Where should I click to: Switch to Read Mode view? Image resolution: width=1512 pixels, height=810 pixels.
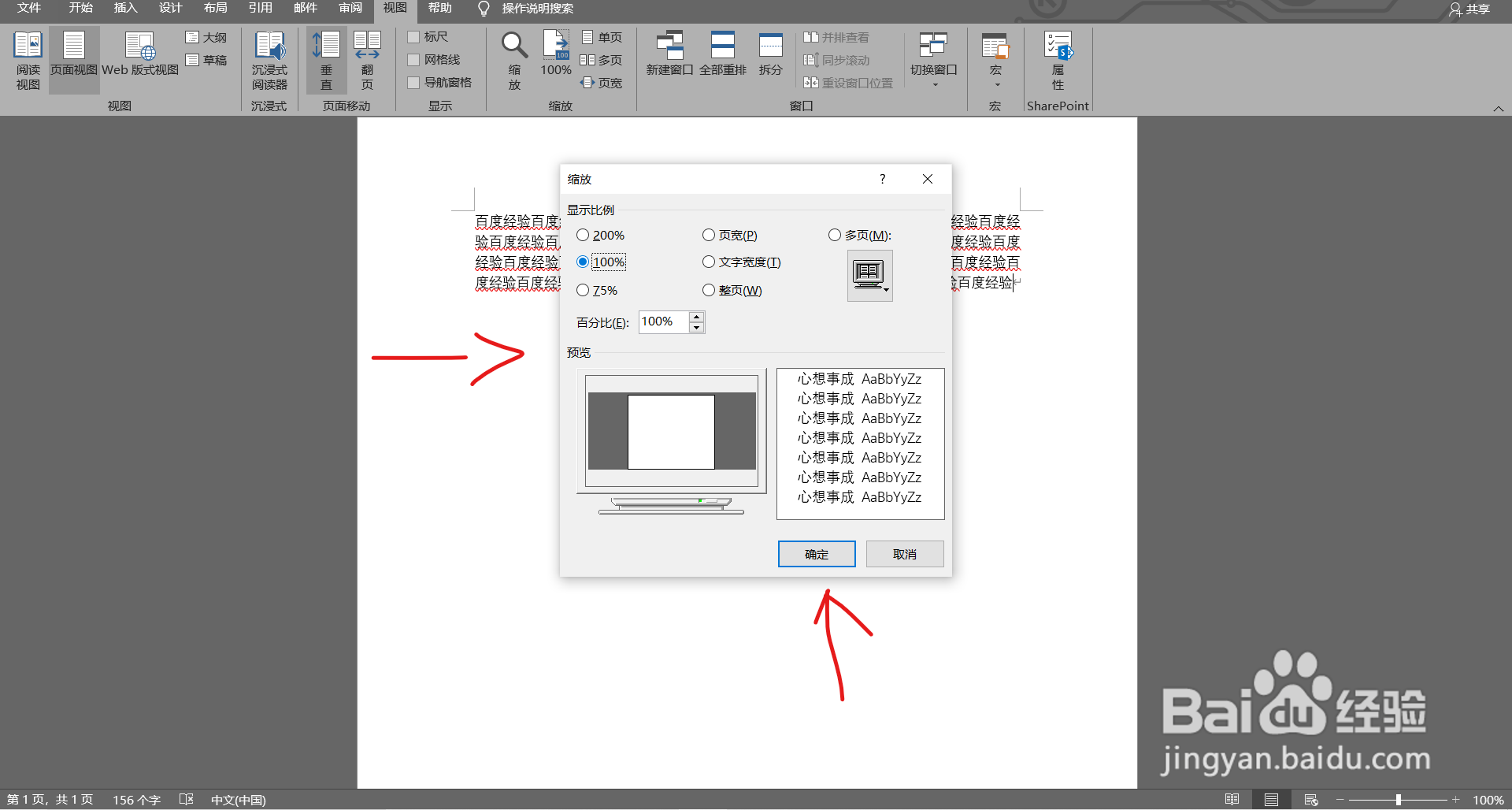[x=28, y=61]
